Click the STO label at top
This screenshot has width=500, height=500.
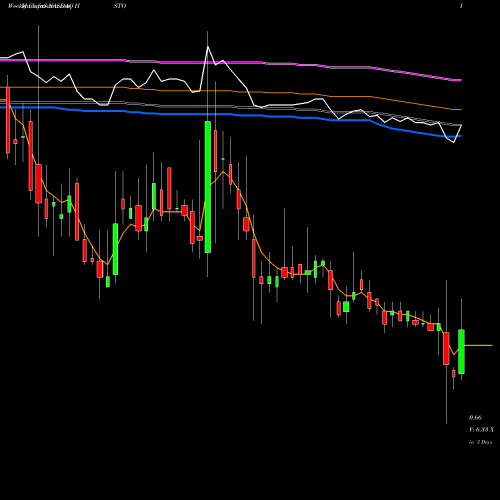point(120,6)
